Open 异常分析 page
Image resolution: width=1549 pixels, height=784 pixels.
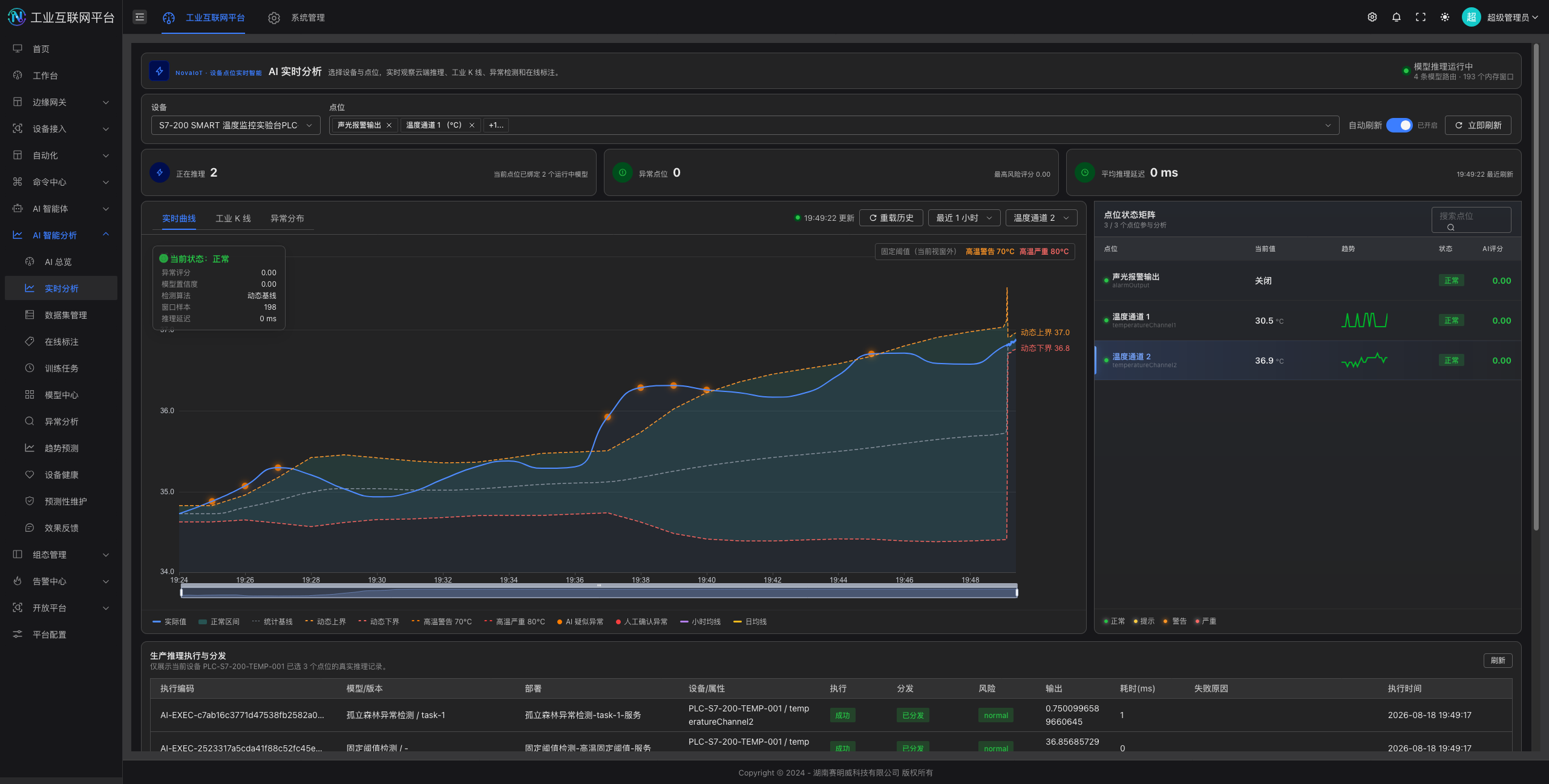tap(61, 421)
